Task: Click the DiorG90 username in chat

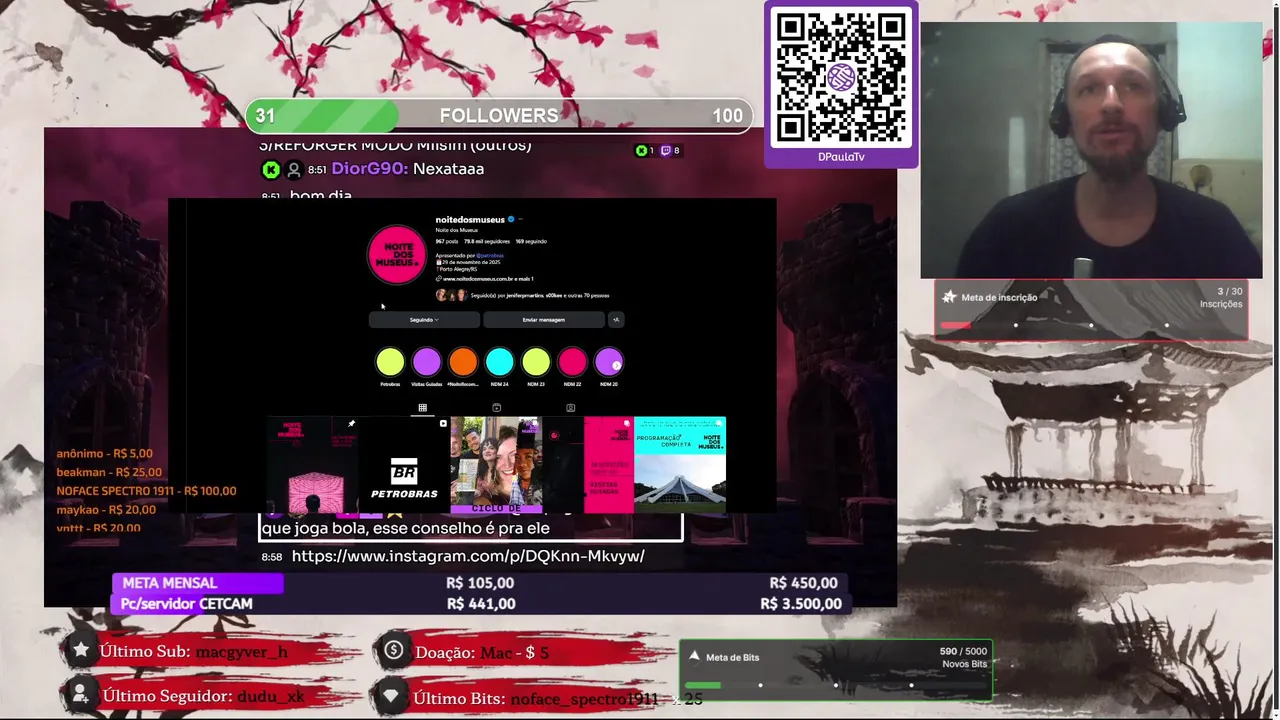Action: click(x=370, y=169)
